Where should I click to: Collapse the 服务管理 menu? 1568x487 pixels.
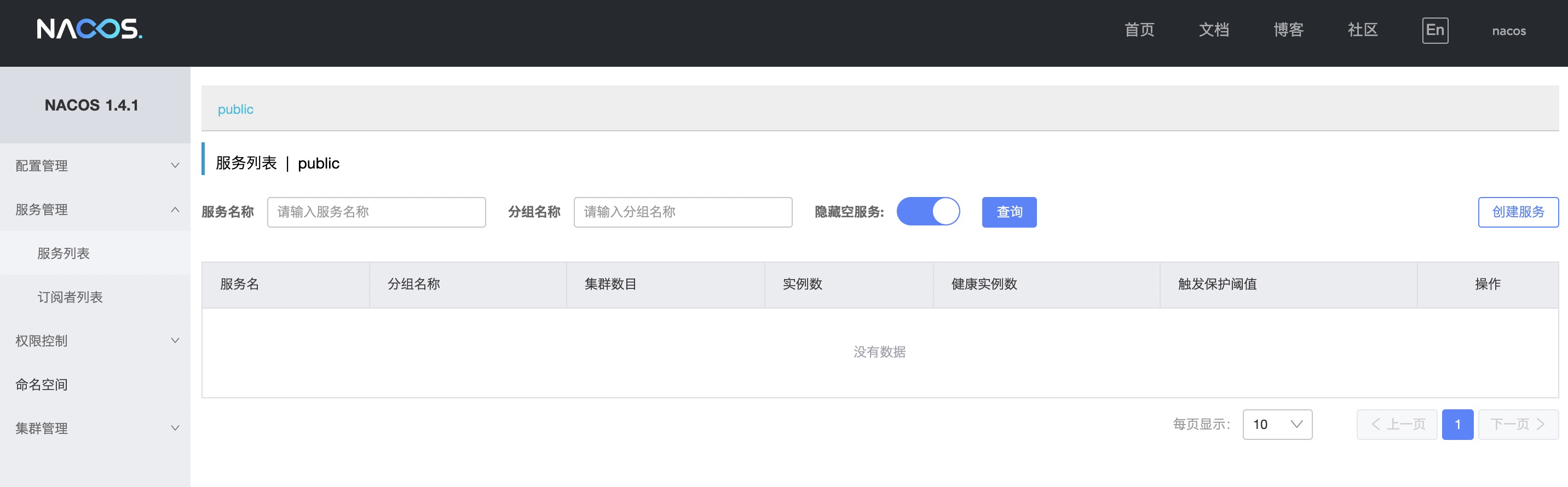point(95,209)
